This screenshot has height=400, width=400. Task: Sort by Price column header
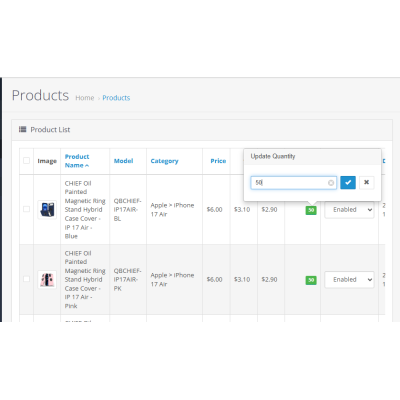click(218, 161)
